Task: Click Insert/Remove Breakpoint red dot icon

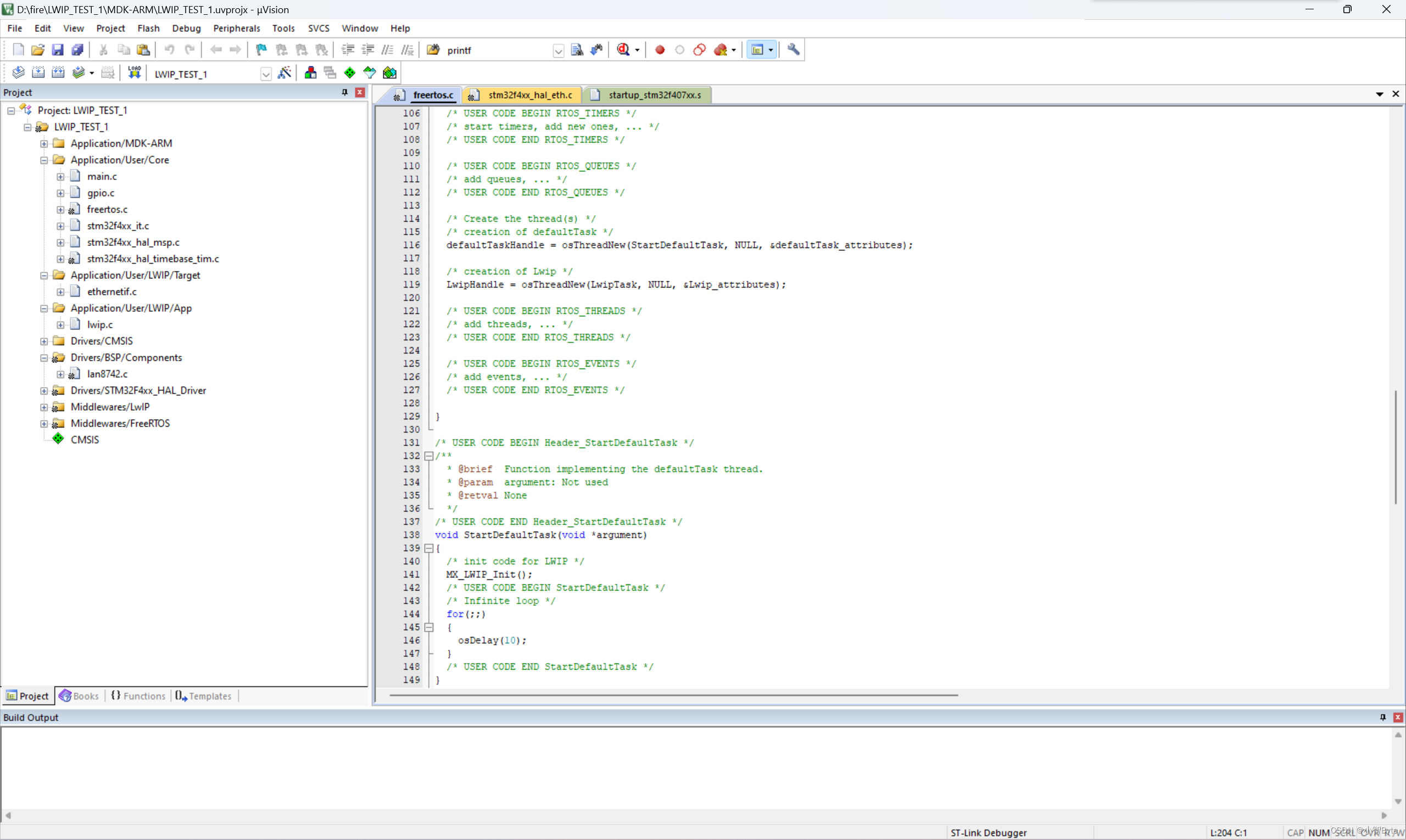Action: 660,50
